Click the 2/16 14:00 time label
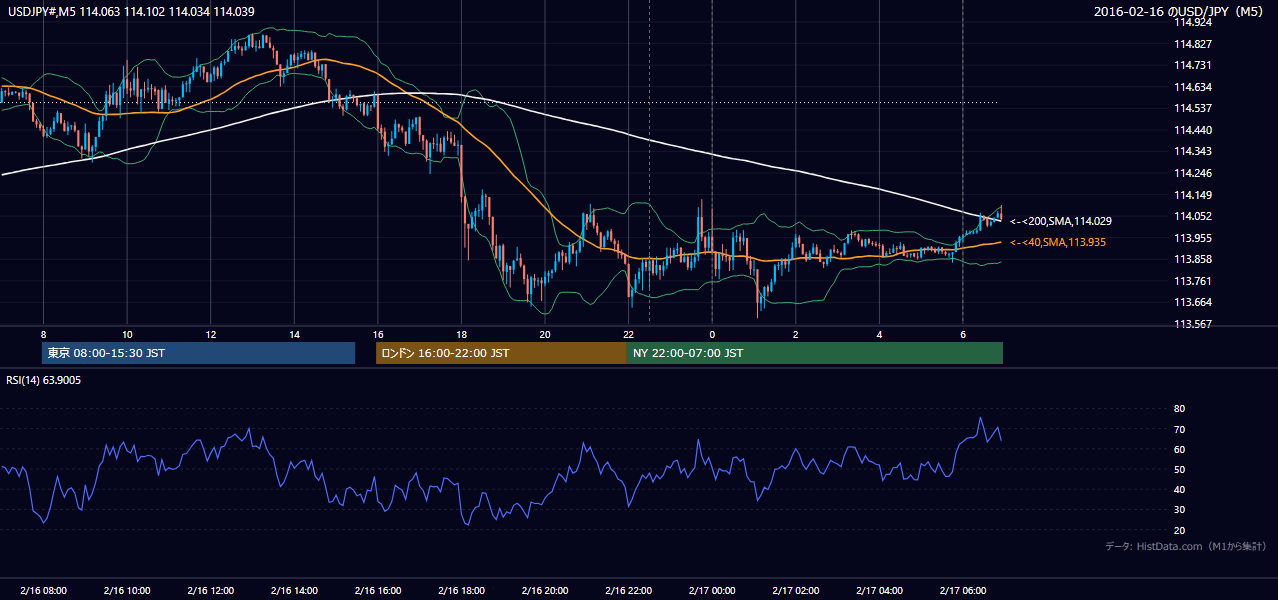 point(294,590)
